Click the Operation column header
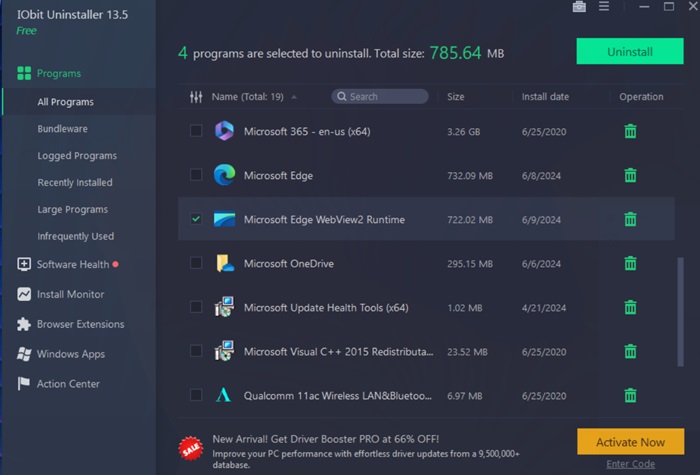Image resolution: width=700 pixels, height=475 pixels. (x=641, y=96)
